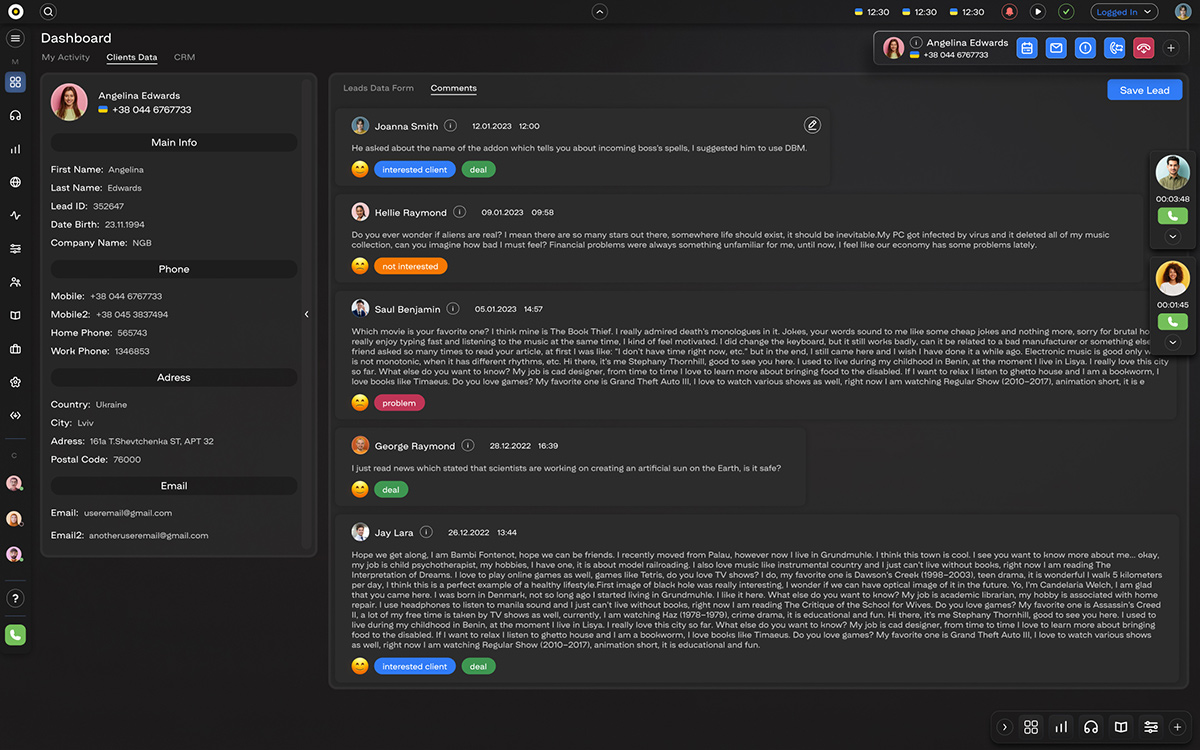Edit Joanna Smith's comment with pencil icon
1200x750 pixels.
point(812,125)
